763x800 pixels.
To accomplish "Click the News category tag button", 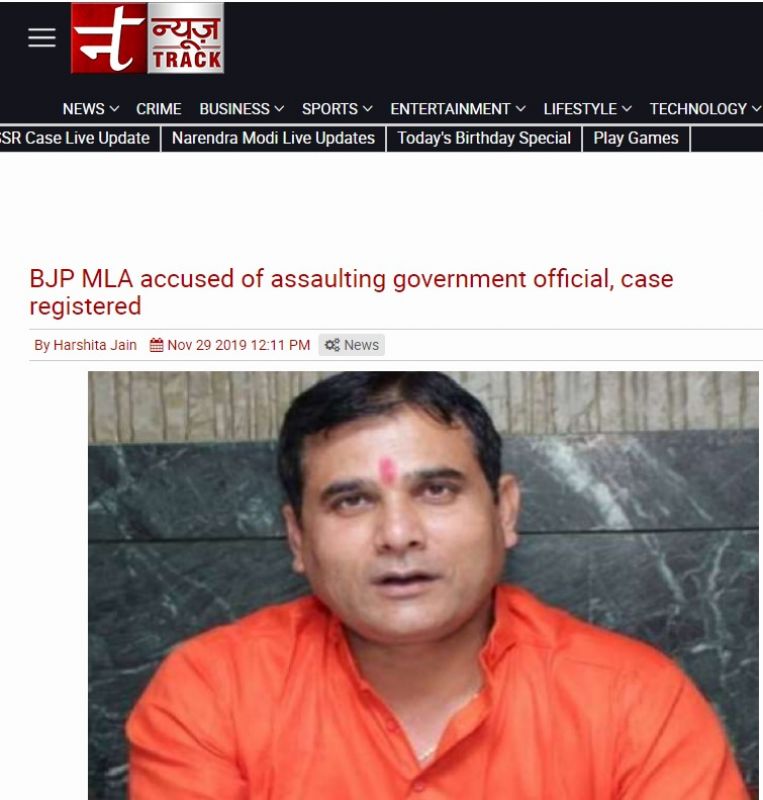I will point(352,345).
